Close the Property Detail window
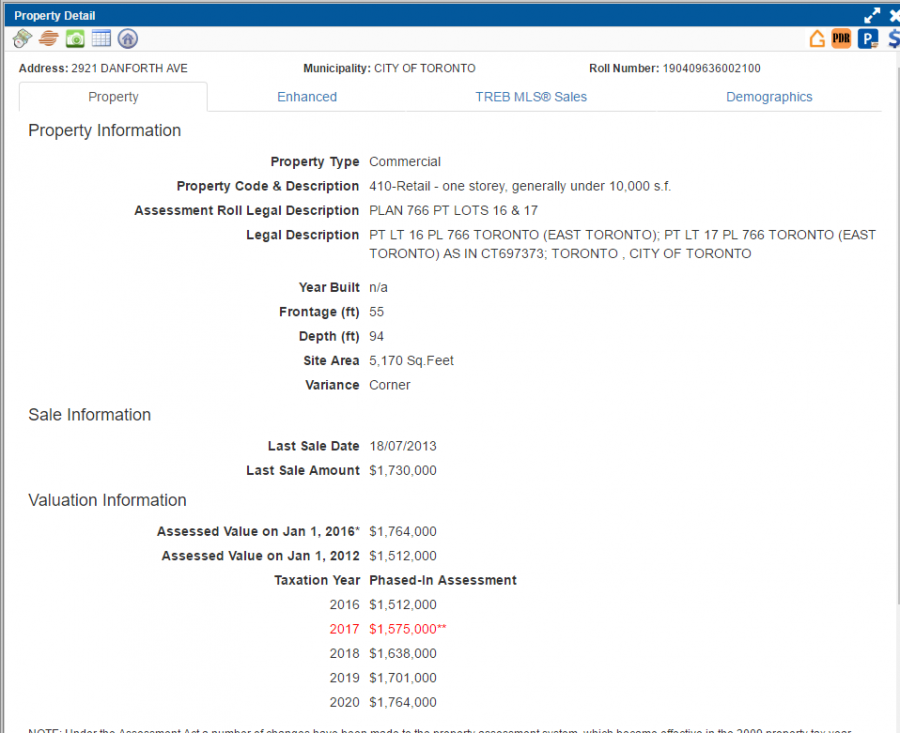The height and width of the screenshot is (733, 900). click(894, 15)
